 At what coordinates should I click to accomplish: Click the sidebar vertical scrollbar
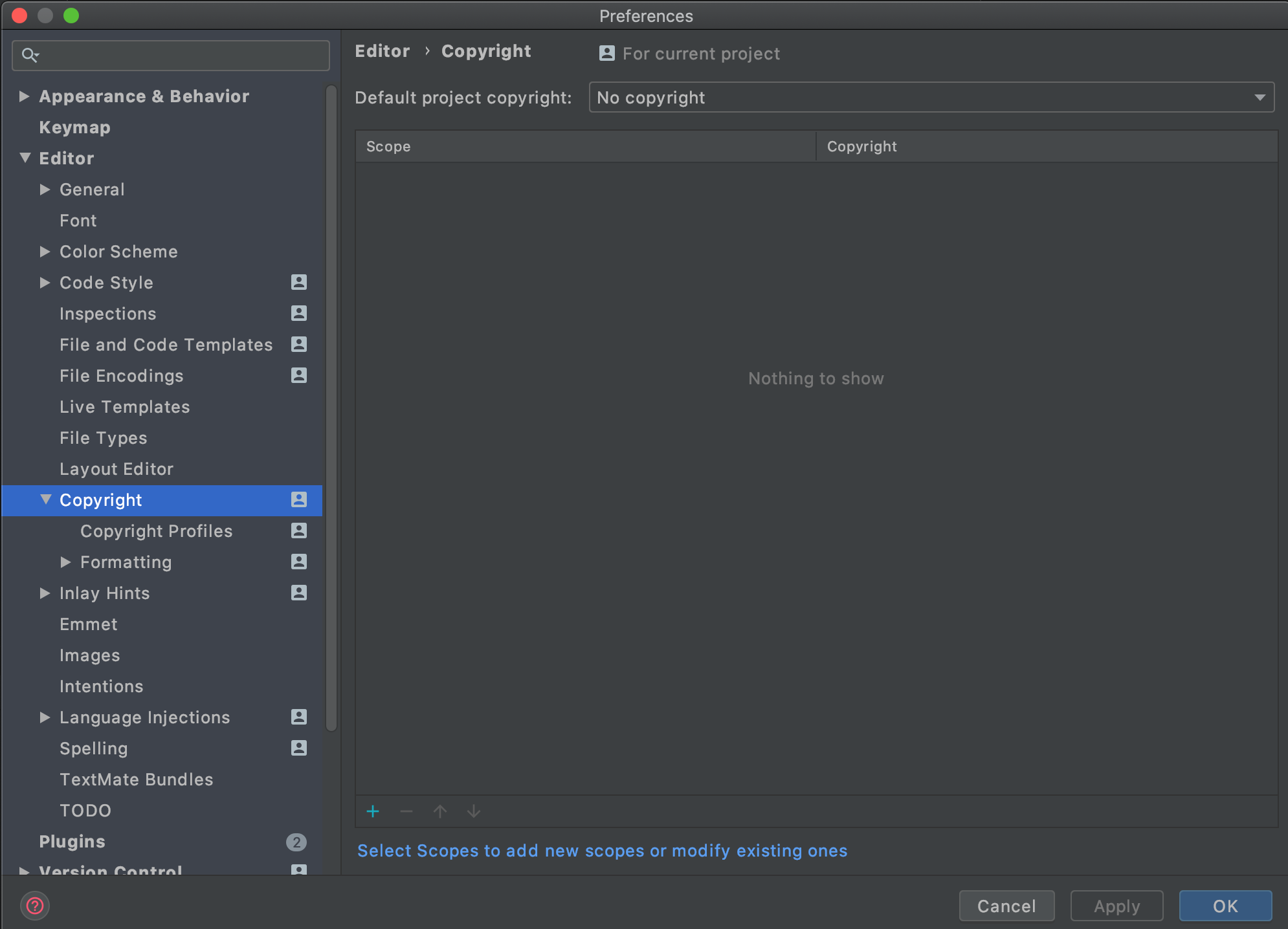click(331, 408)
